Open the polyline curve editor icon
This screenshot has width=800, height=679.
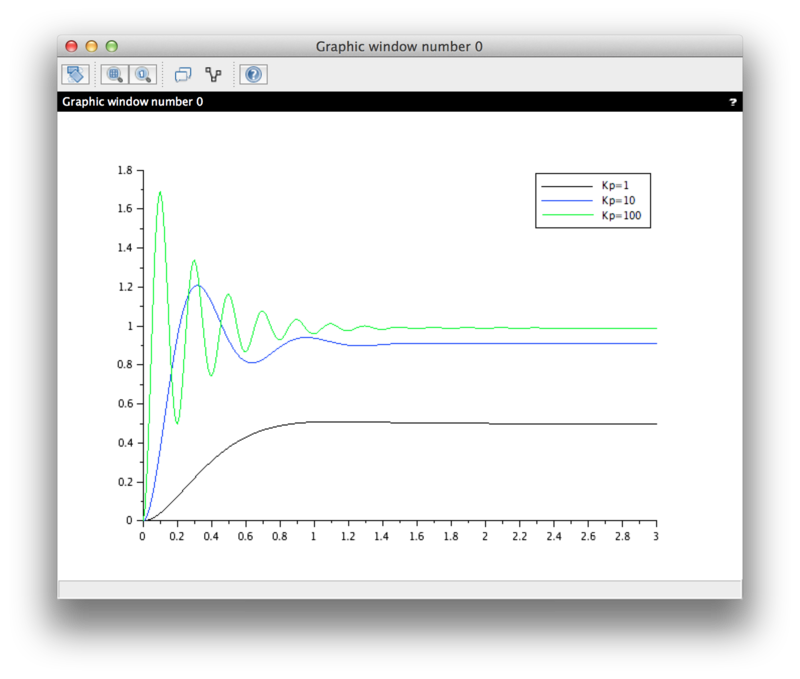click(x=213, y=74)
